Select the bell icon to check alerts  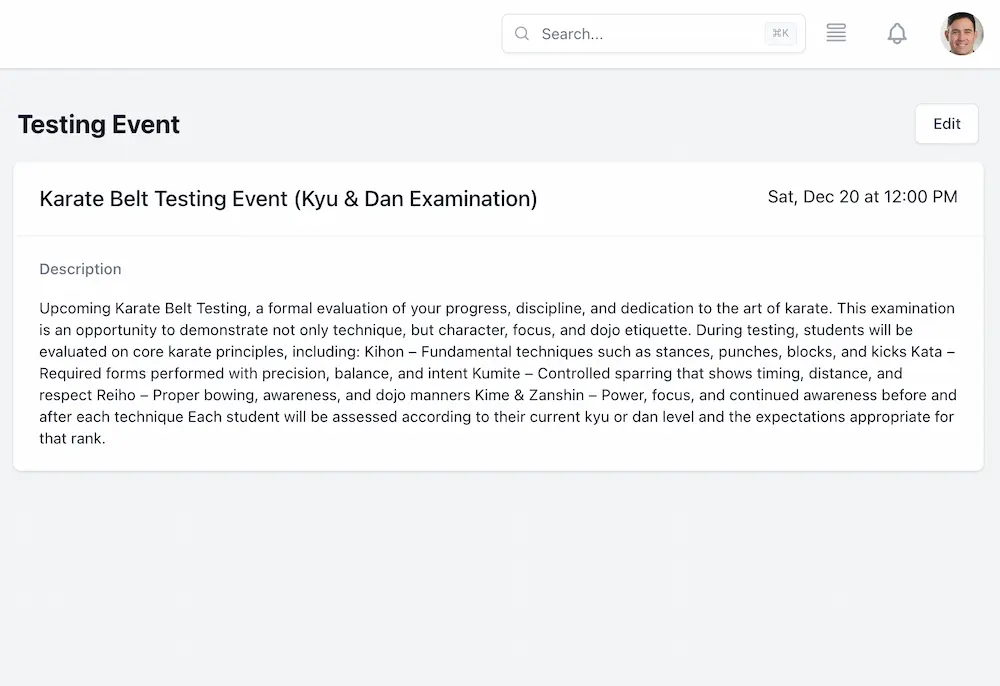pos(897,33)
